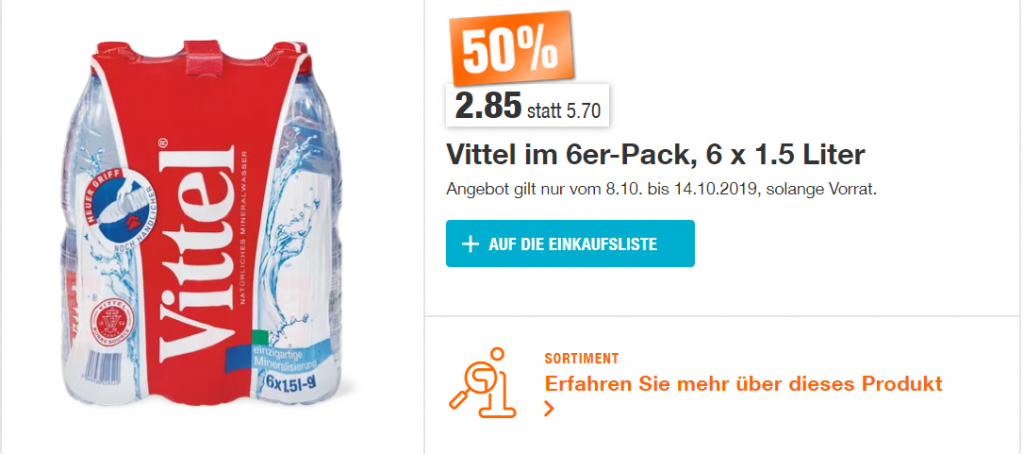Add Vittel via 'Auf die Einkaufsliste' button
Screen dimensions: 1024x454
[570, 244]
